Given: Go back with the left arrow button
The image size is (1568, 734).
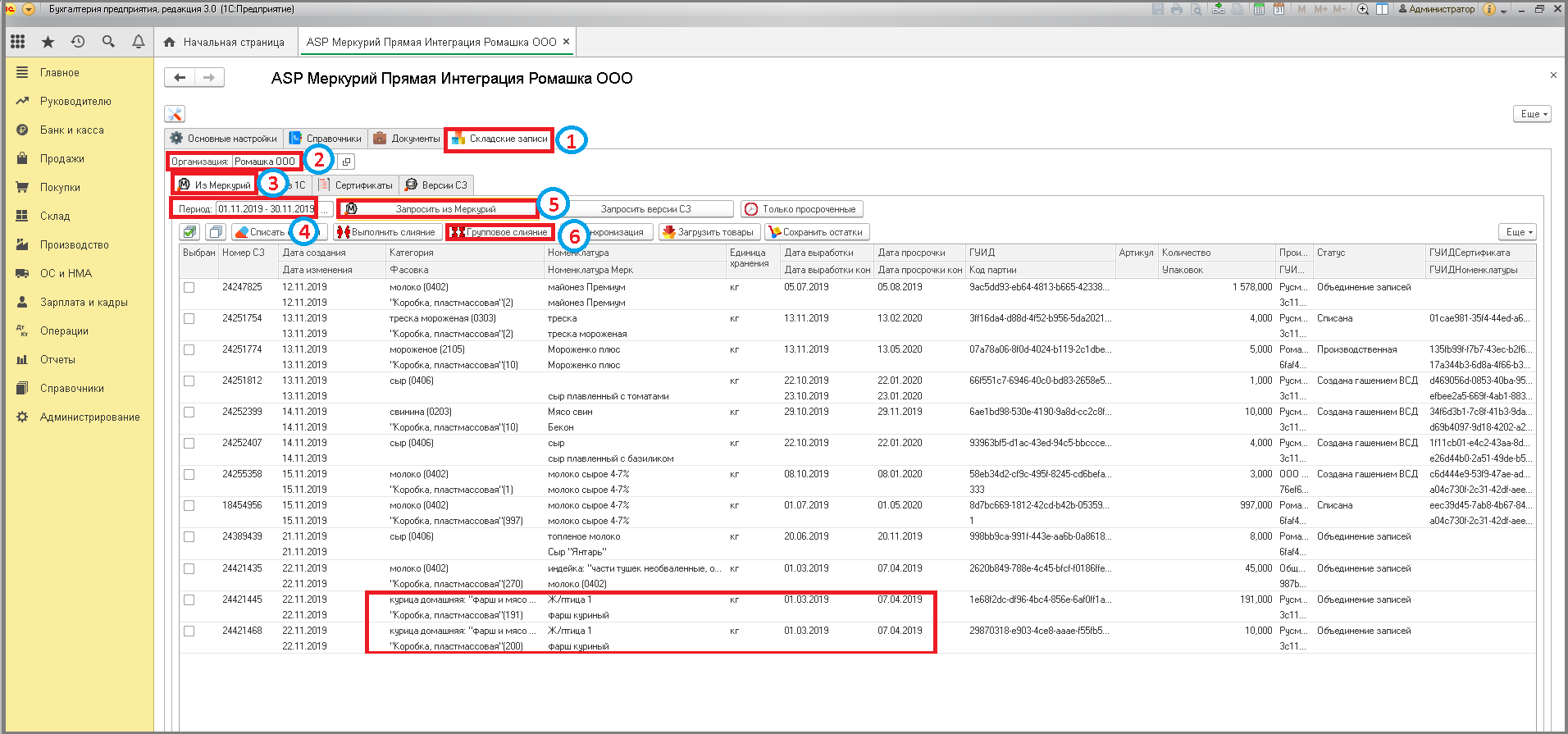Looking at the screenshot, I should [180, 77].
